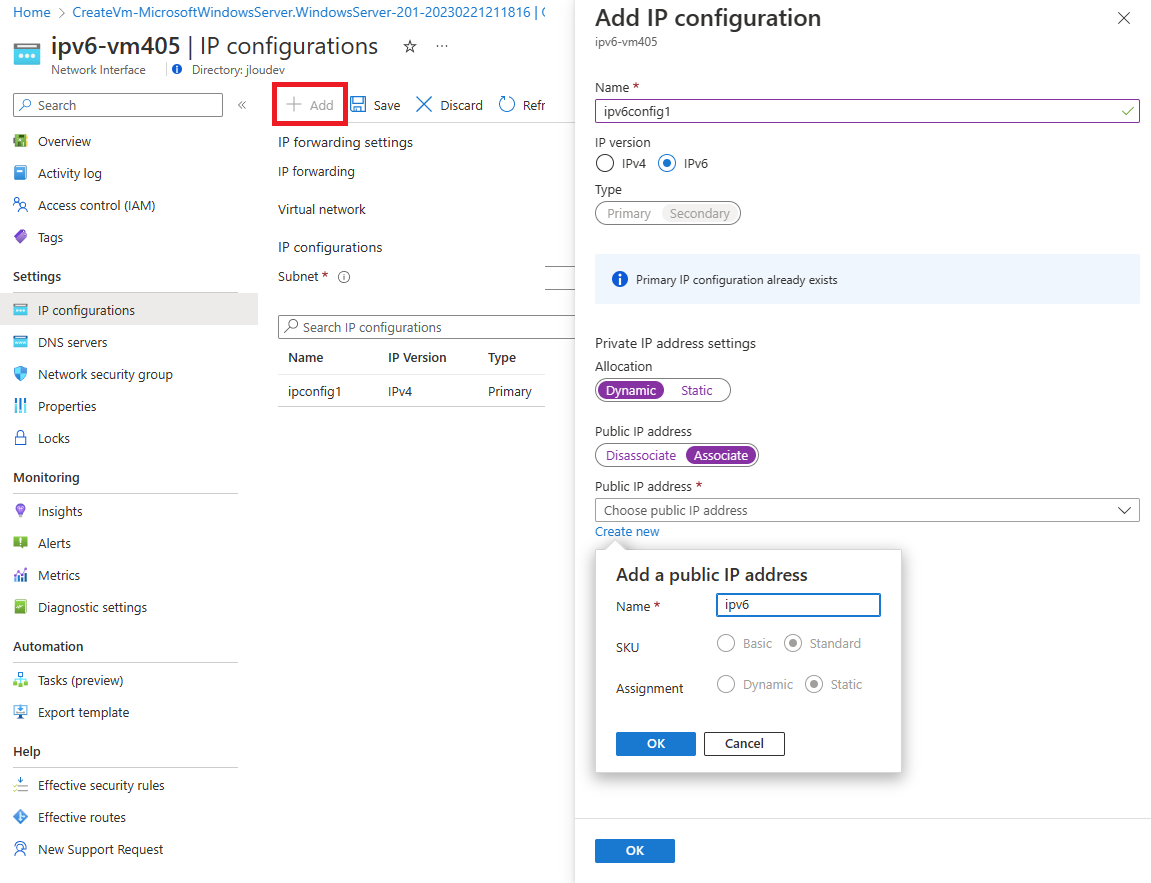Click Cancel in Add a public IP popup

[x=744, y=744]
